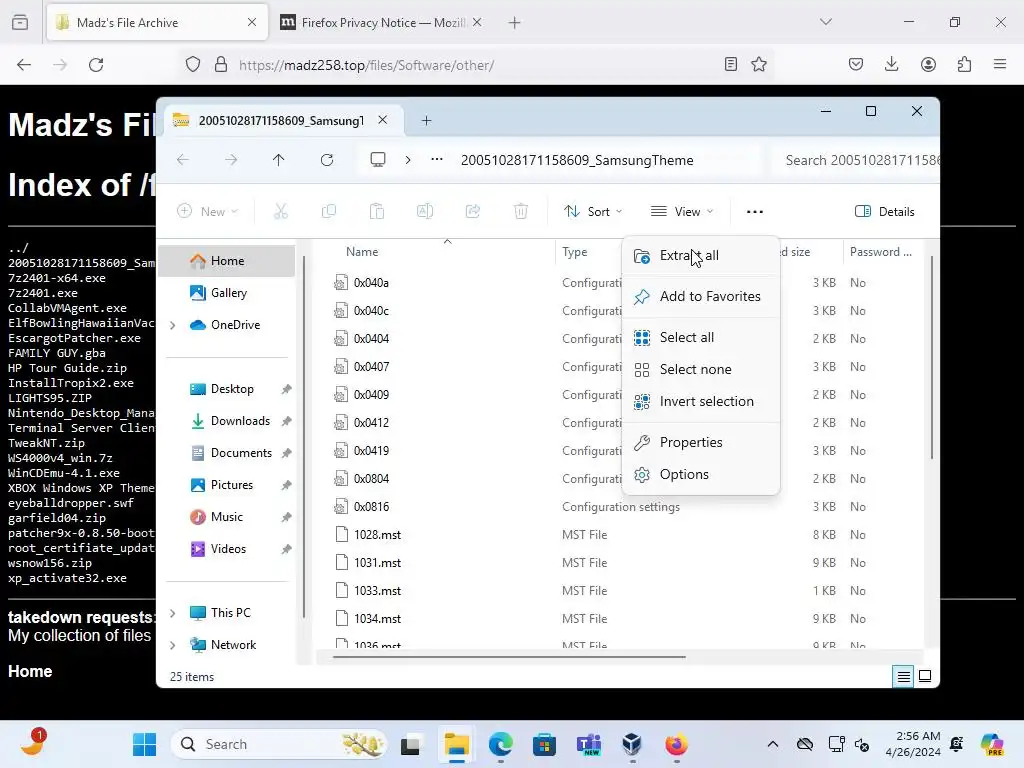Open wsnow156.zip link in Firefox
Image resolution: width=1024 pixels, height=768 pixels.
point(50,563)
